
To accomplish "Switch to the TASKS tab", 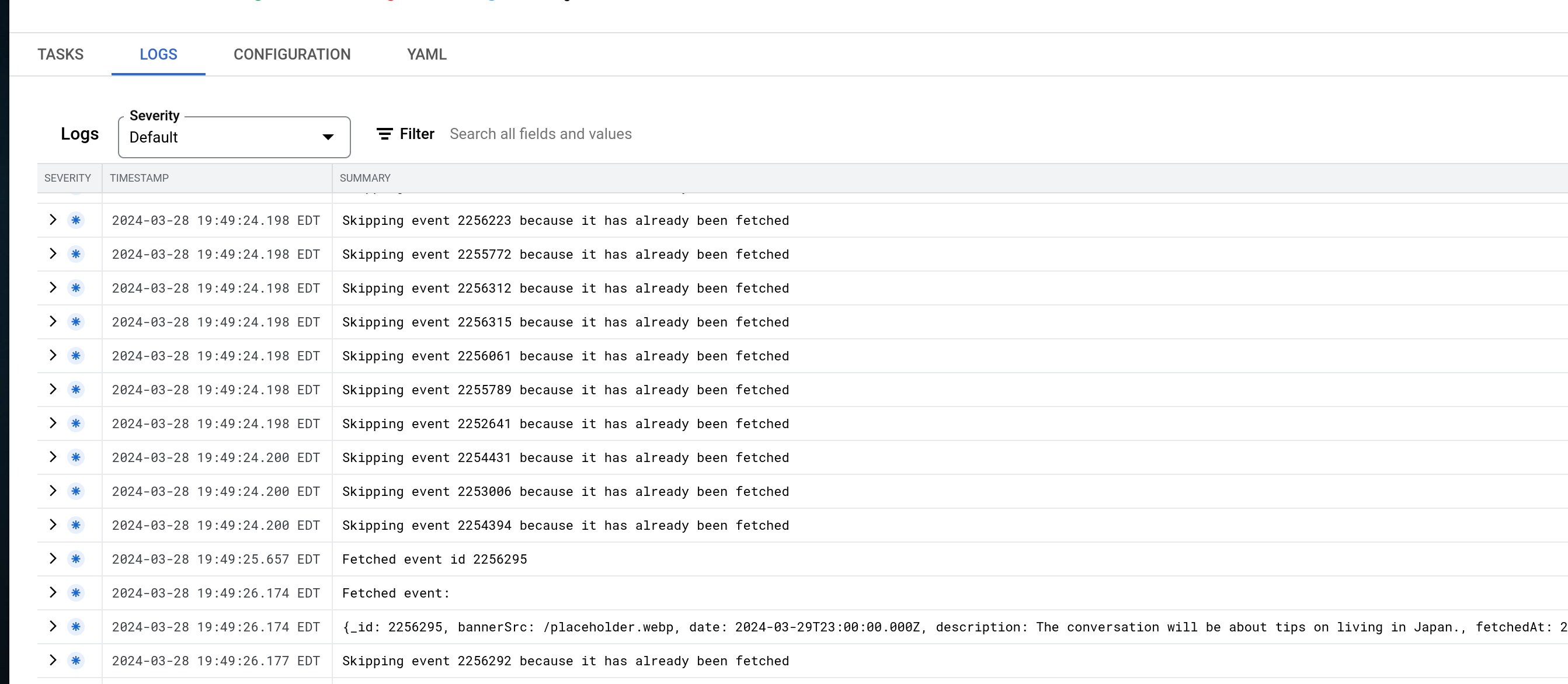I will pos(60,54).
